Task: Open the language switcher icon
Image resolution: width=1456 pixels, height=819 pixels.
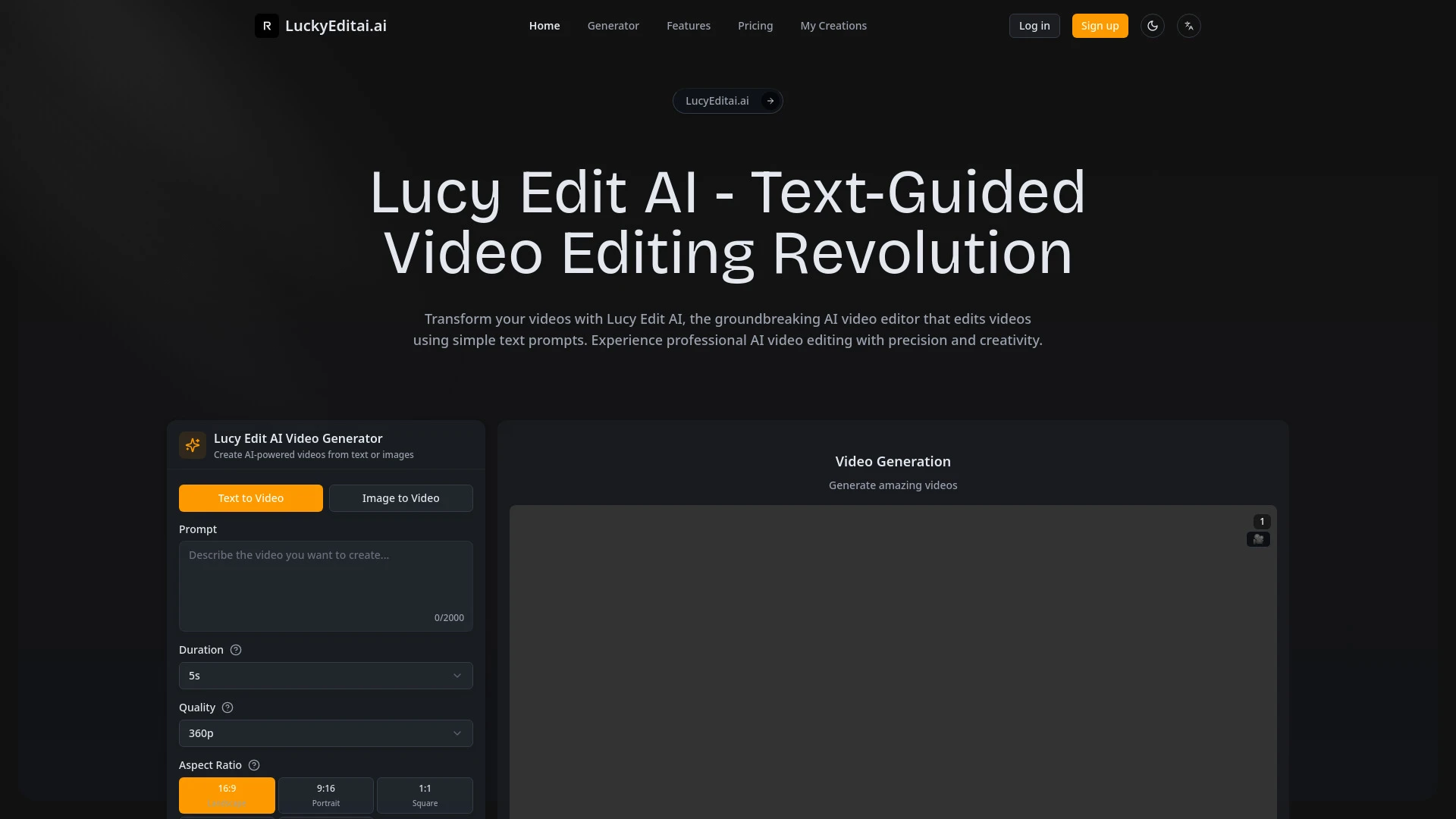Action: click(x=1189, y=25)
